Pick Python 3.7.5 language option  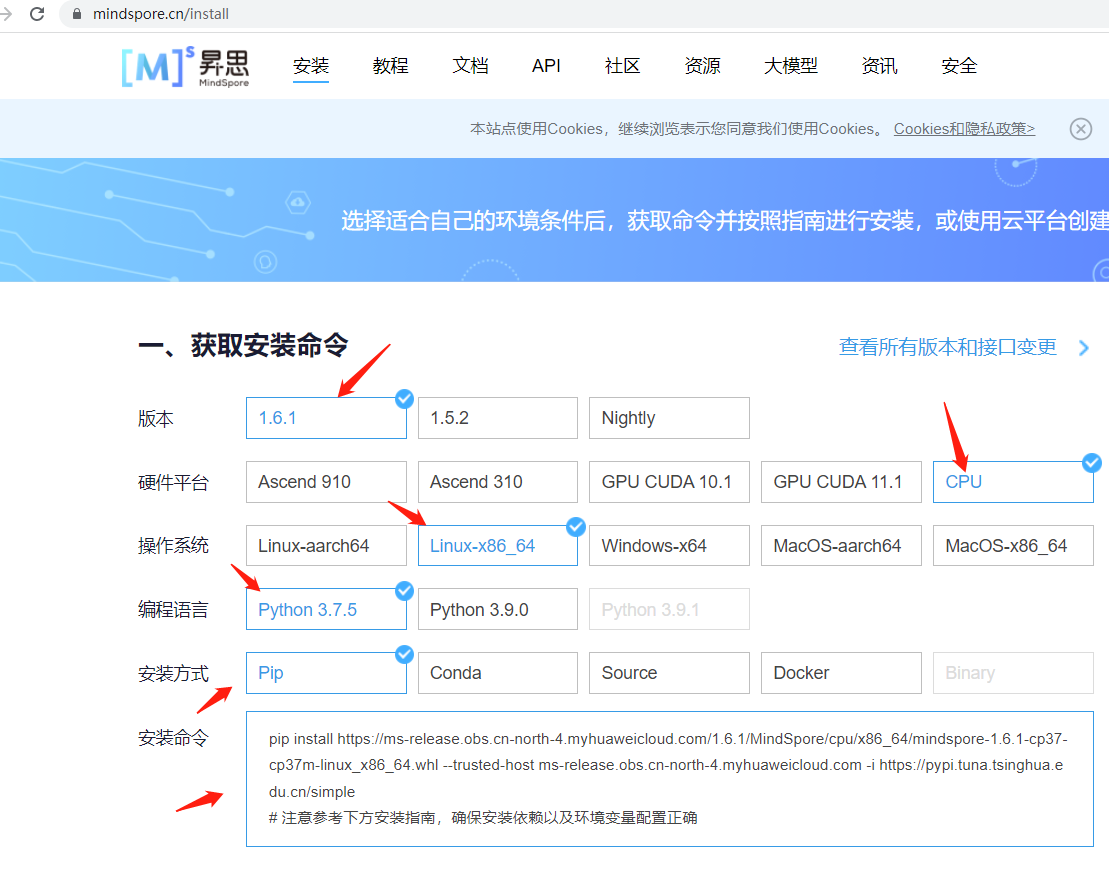coord(326,609)
